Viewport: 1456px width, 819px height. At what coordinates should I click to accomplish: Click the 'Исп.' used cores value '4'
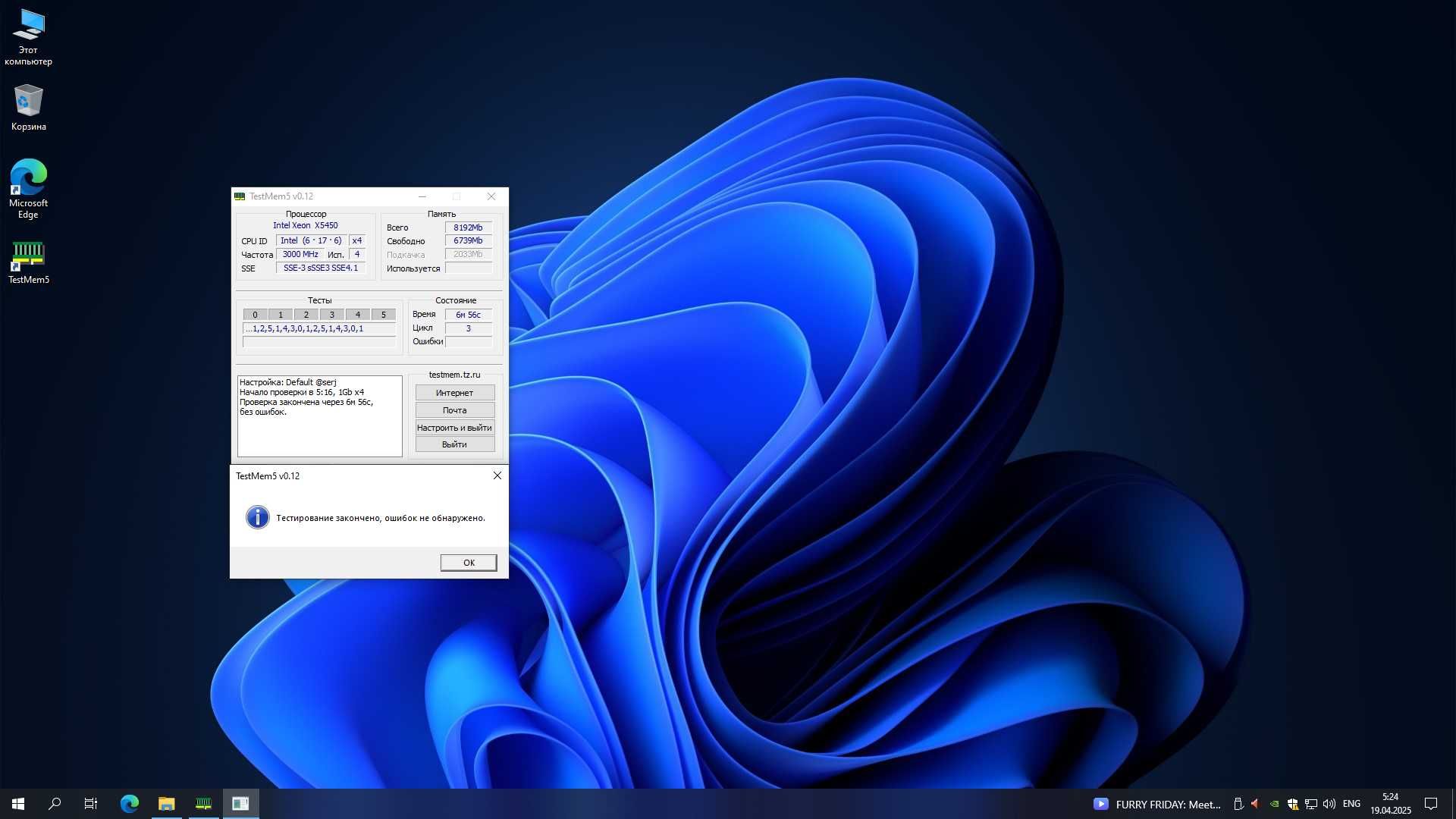pos(357,254)
